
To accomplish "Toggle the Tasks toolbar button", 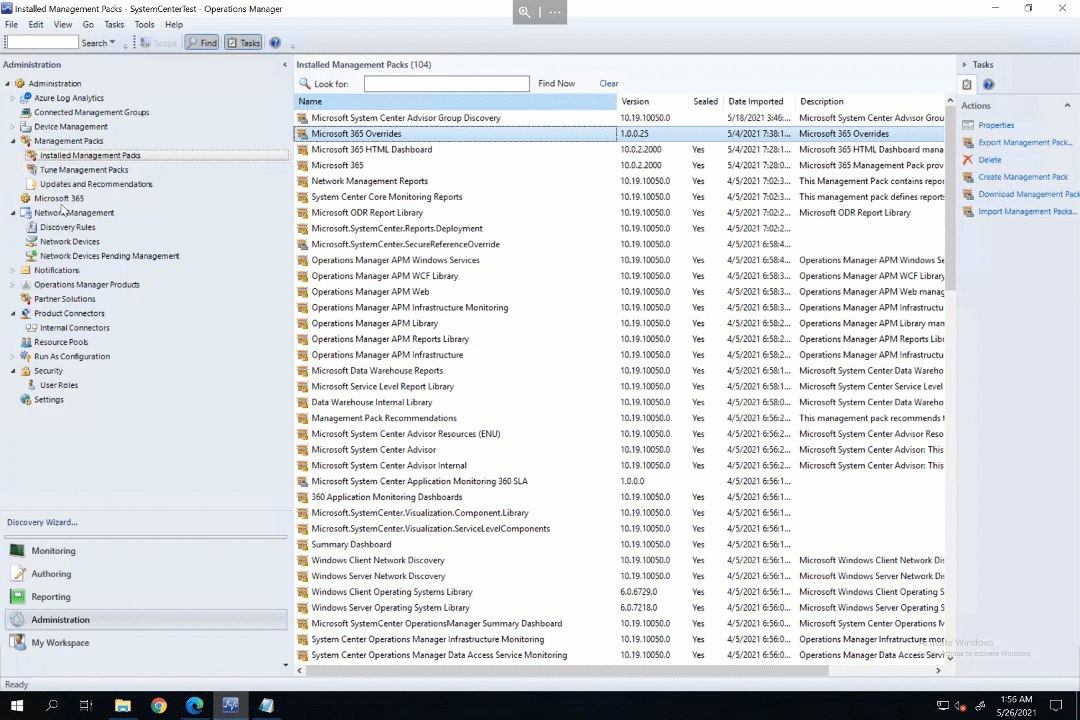I will [243, 43].
